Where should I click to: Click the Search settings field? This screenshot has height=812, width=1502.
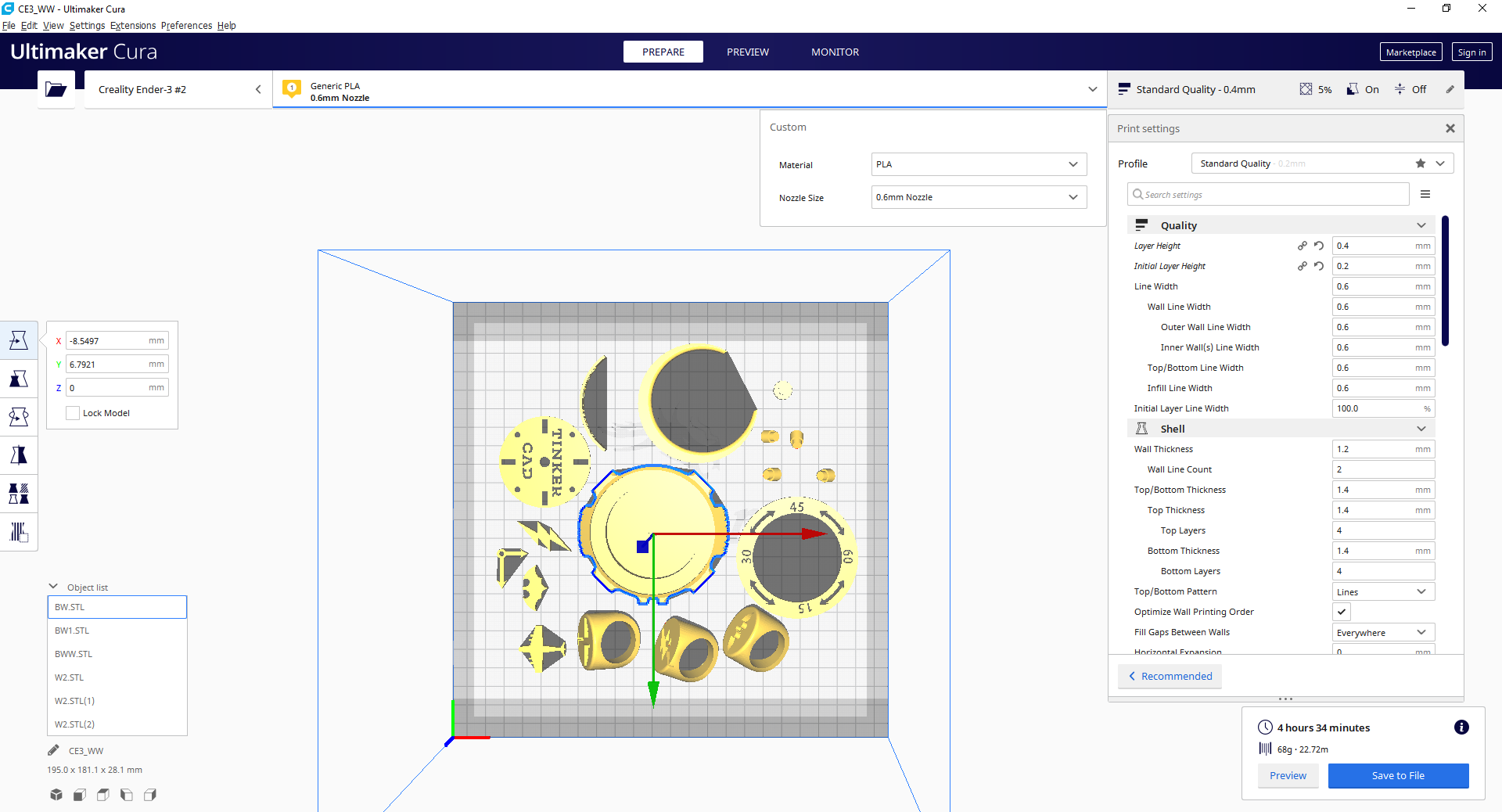1268,194
